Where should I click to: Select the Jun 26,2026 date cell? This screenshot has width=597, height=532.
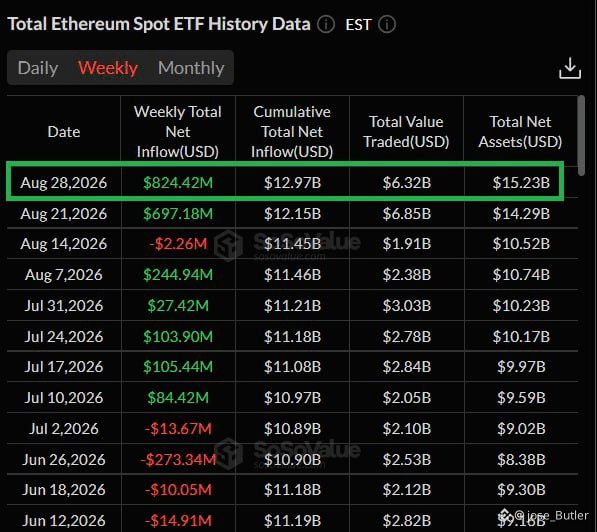(x=64, y=460)
